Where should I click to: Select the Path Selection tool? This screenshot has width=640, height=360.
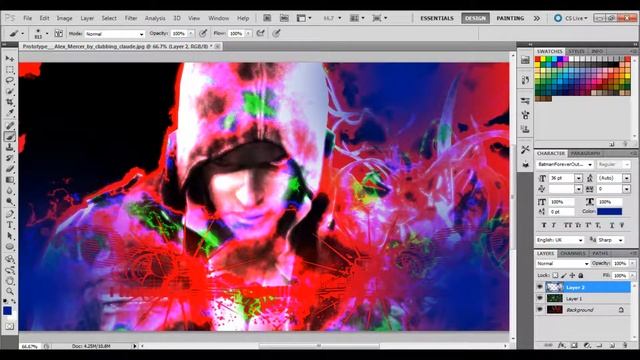(x=10, y=236)
